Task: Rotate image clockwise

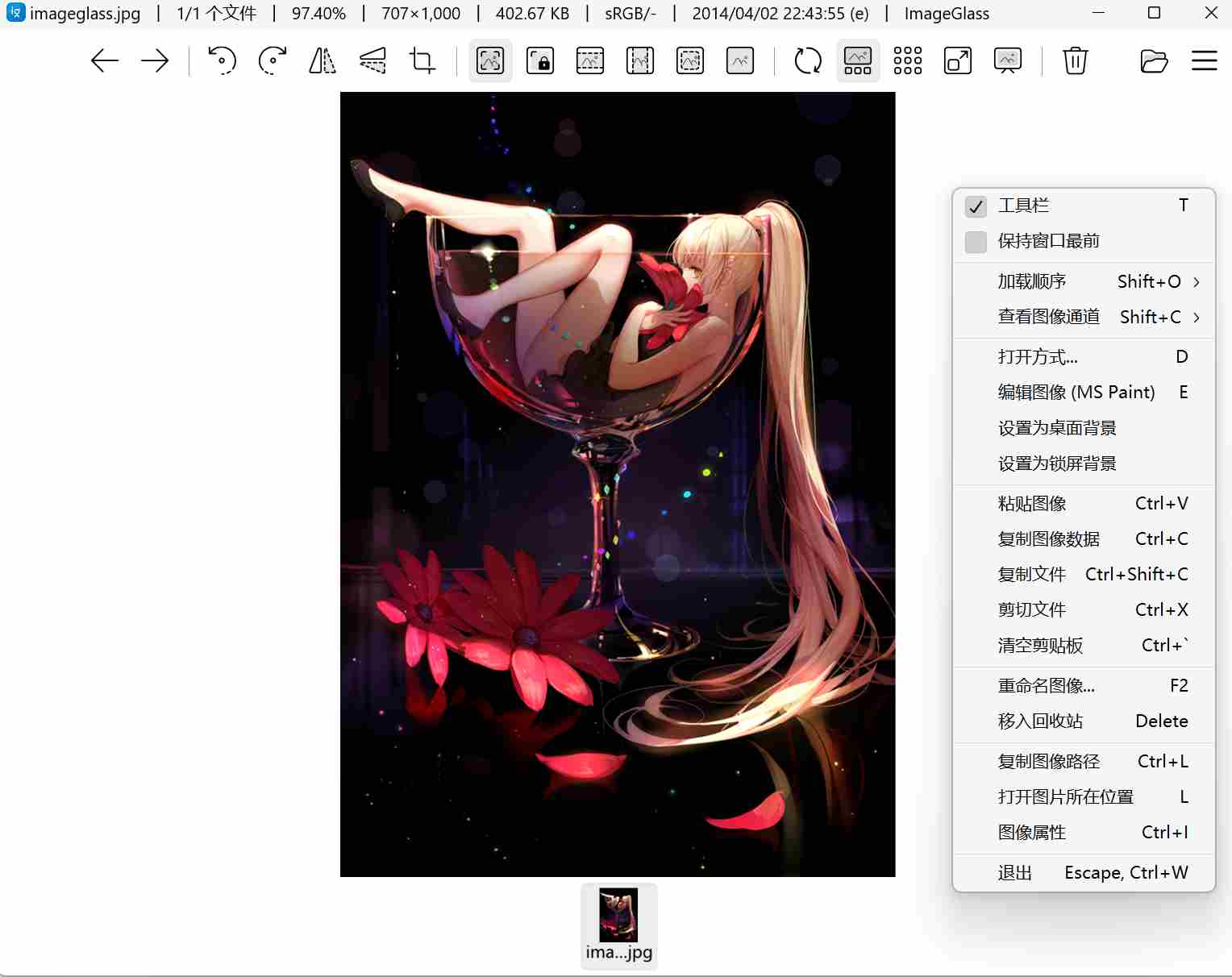Action: 273,60
